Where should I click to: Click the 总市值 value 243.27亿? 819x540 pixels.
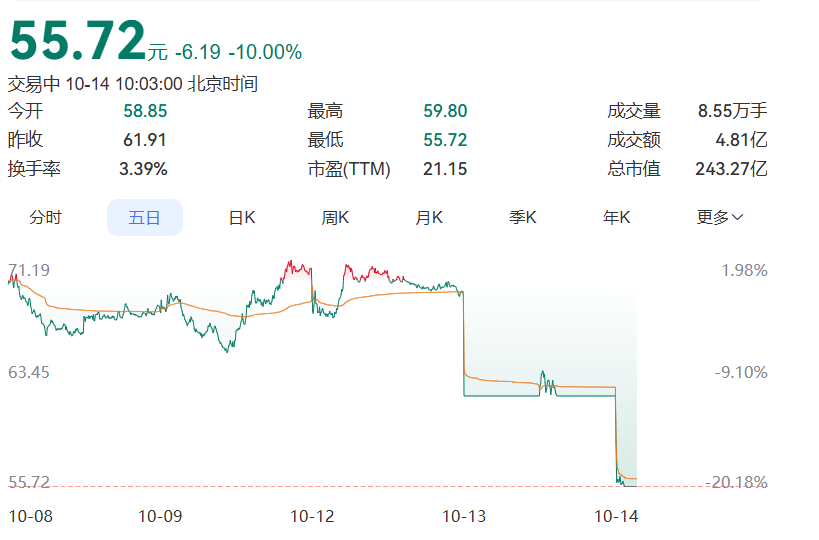tap(731, 169)
